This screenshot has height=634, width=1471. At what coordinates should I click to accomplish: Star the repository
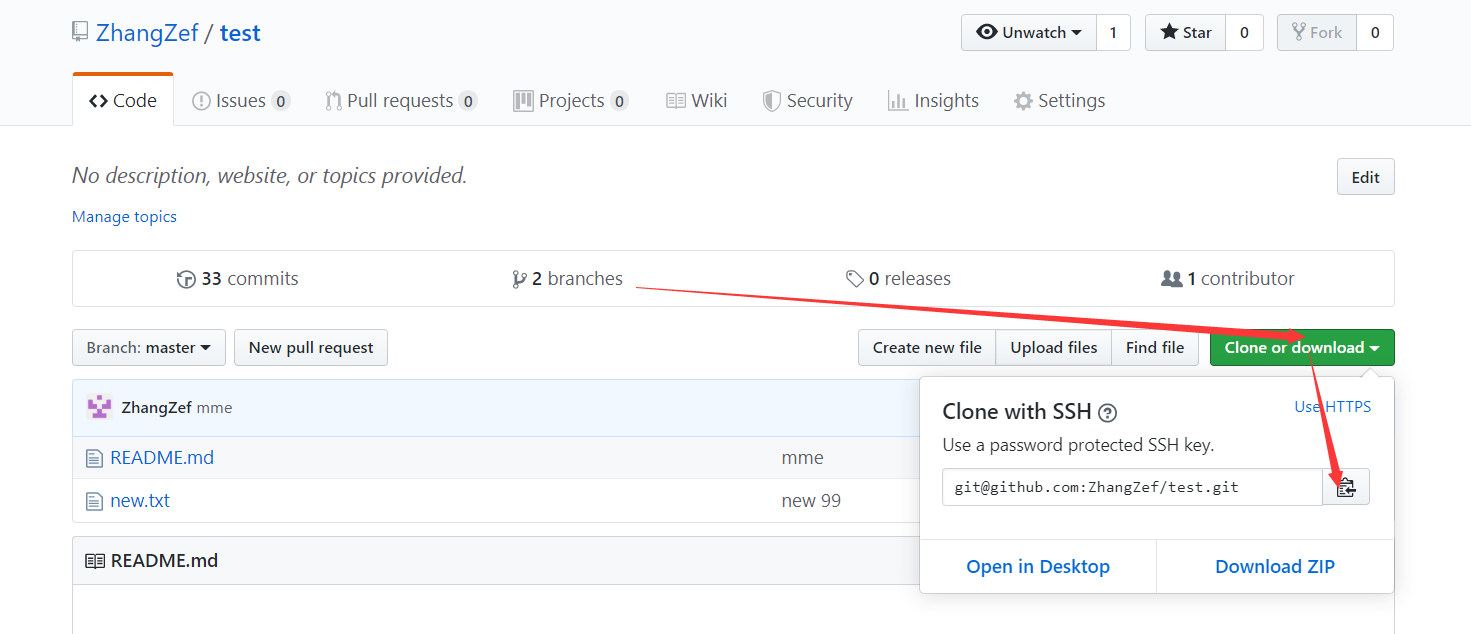coord(1185,32)
